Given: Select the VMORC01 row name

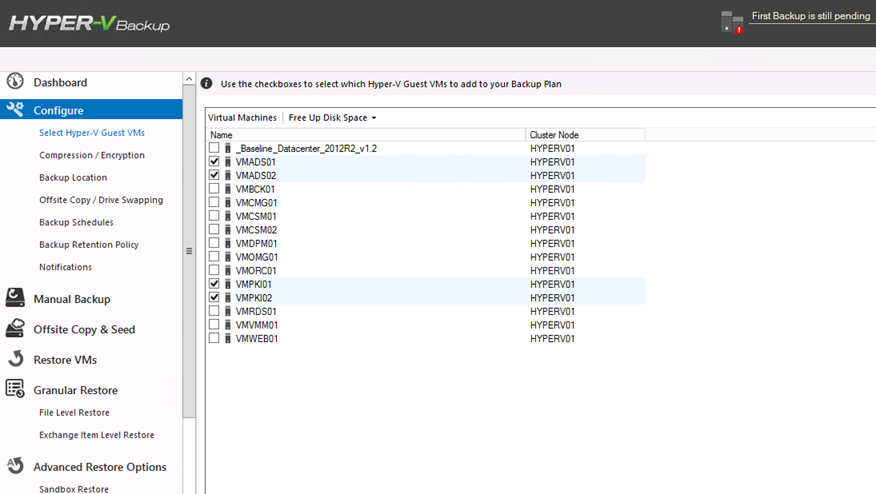Looking at the screenshot, I should click(256, 270).
